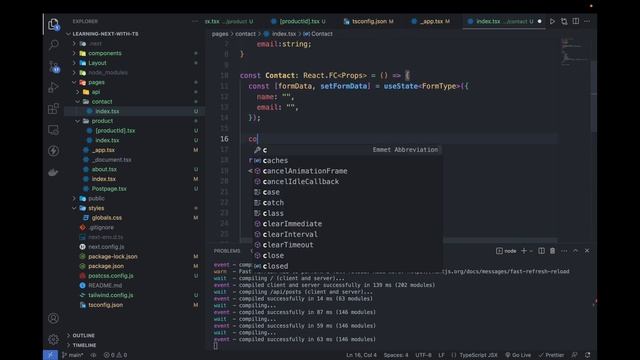Split the terminal panel

[x=541, y=251]
